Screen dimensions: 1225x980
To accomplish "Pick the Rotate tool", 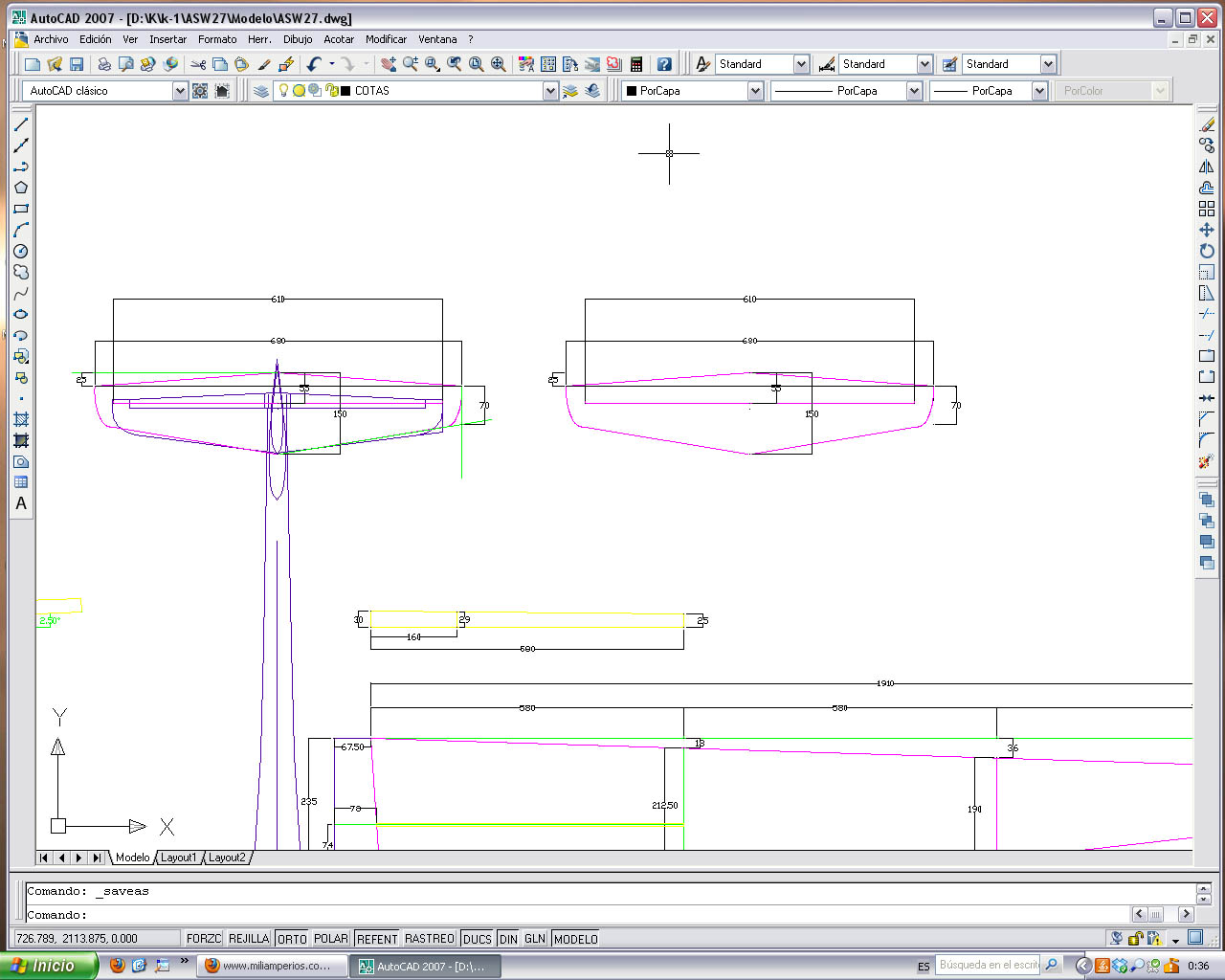I will [1207, 251].
